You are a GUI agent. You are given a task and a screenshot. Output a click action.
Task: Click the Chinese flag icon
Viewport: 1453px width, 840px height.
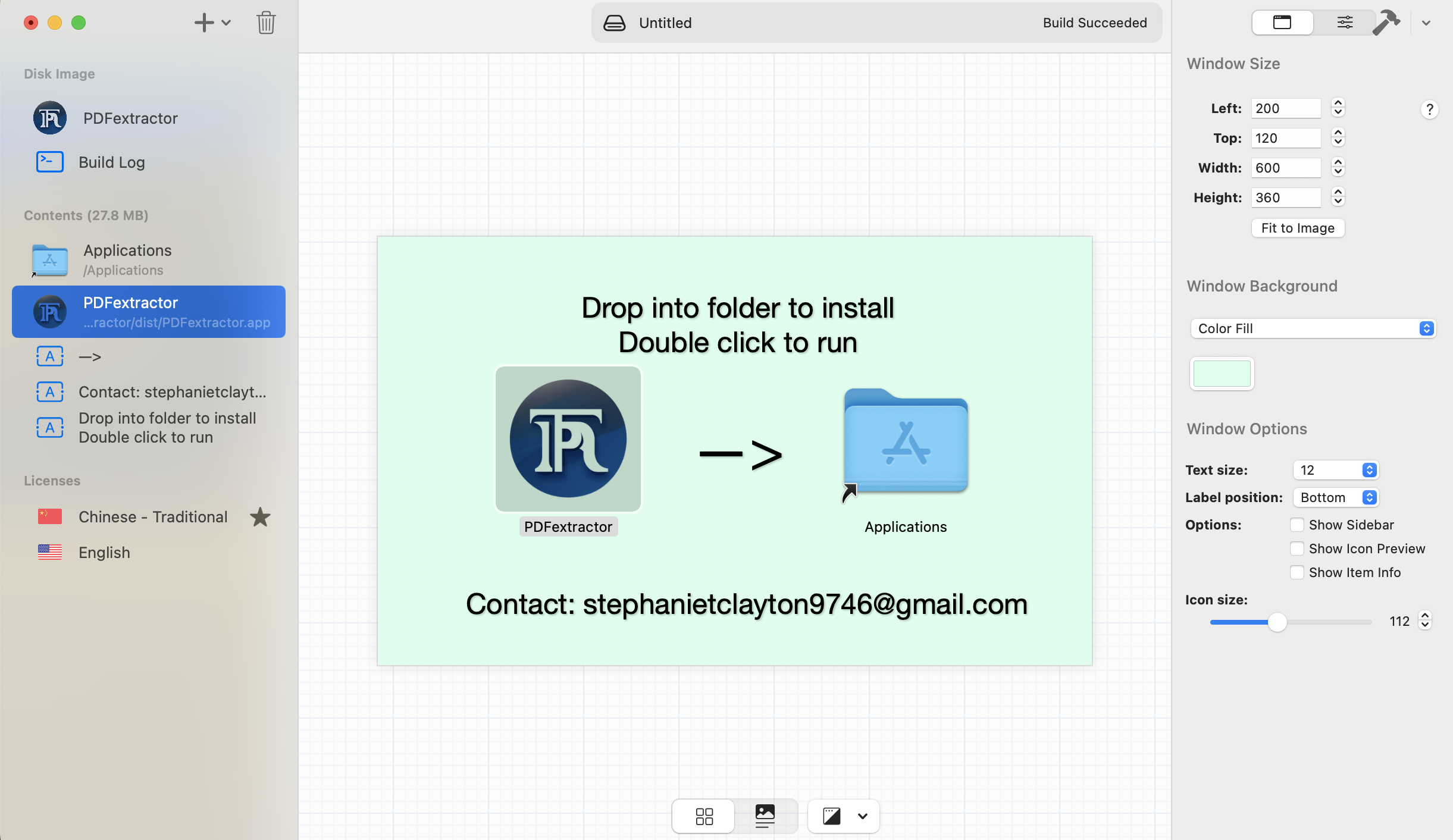(50, 517)
